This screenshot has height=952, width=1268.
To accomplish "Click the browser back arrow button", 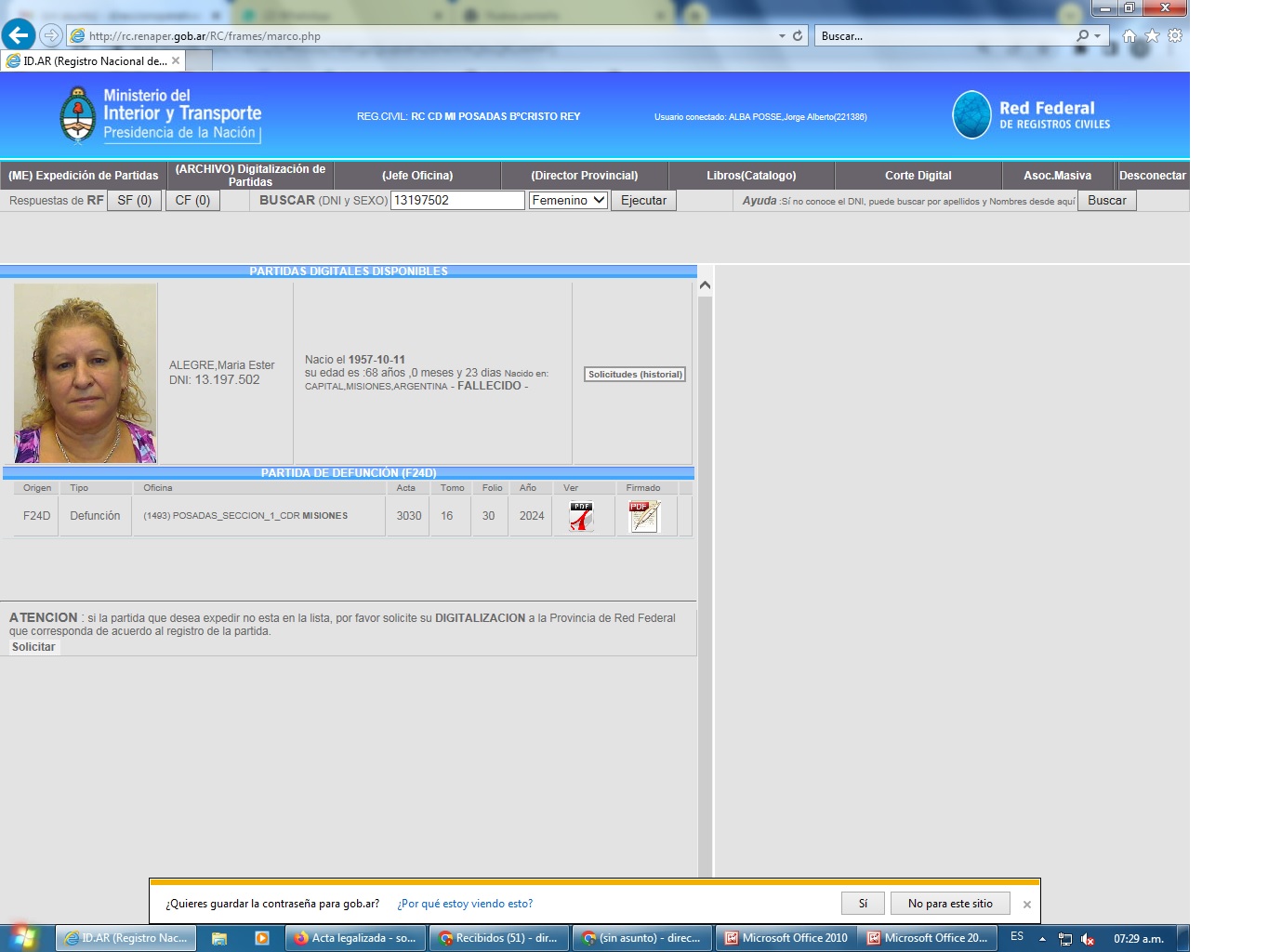I will coord(19,35).
